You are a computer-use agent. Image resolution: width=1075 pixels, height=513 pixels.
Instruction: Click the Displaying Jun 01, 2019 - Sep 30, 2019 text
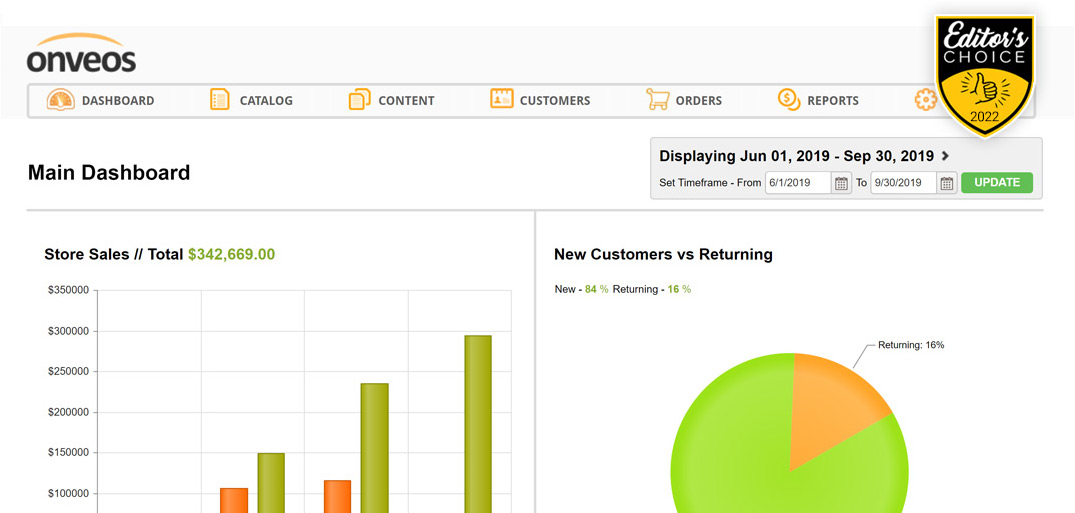(797, 156)
